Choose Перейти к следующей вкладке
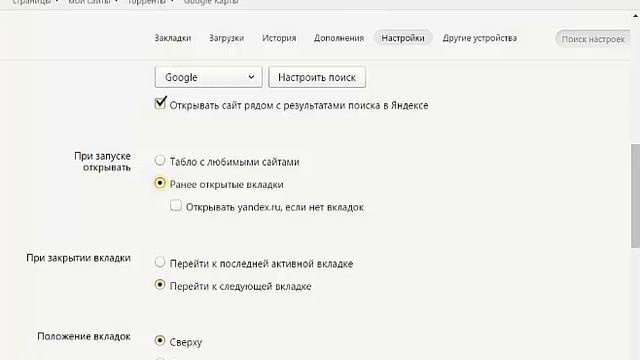The image size is (640, 360). point(160,284)
